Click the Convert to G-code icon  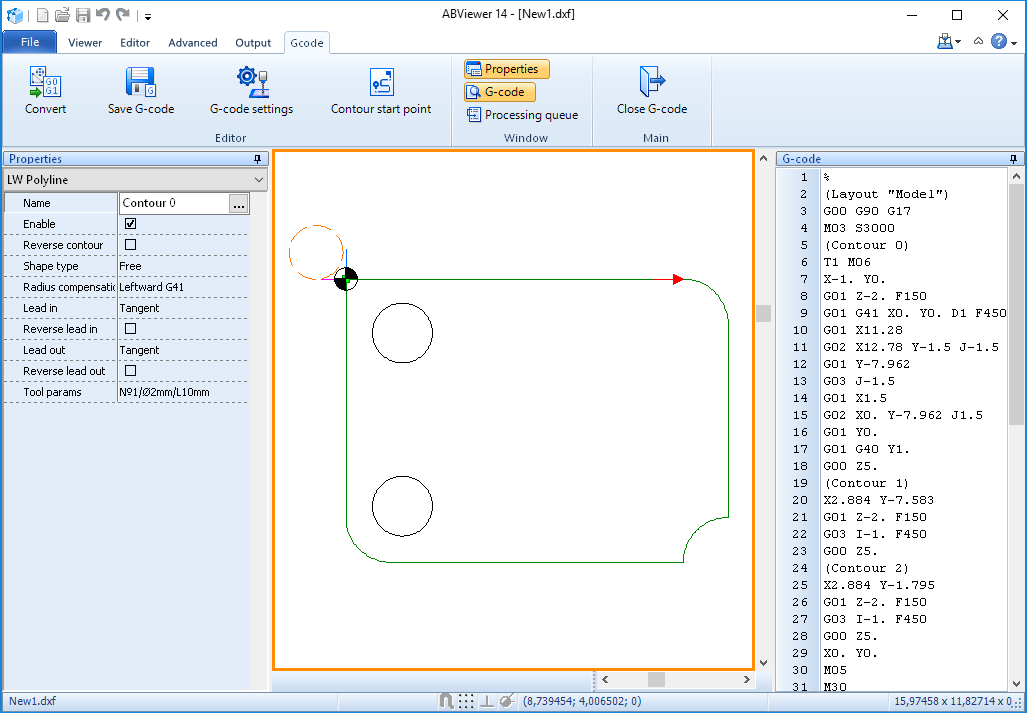(x=45, y=82)
